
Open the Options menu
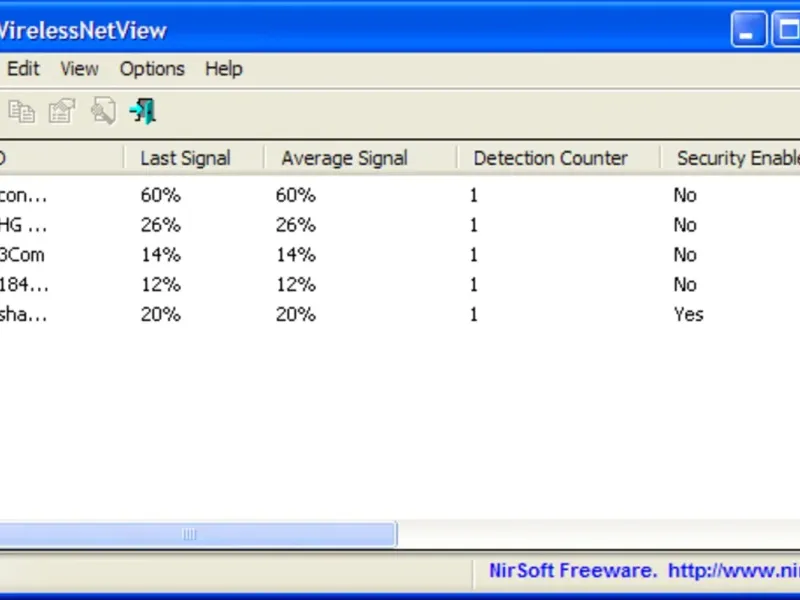[152, 68]
